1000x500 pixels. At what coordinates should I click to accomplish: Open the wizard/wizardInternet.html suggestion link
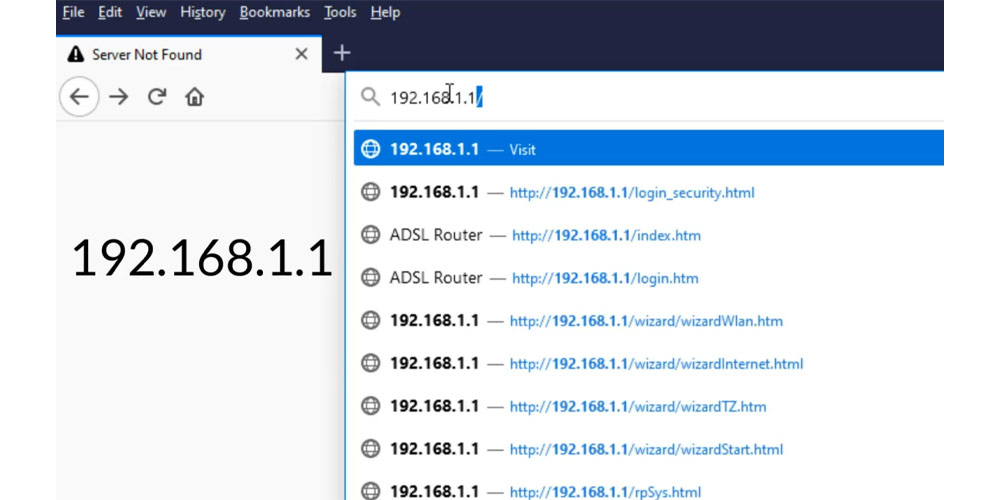[x=656, y=364]
